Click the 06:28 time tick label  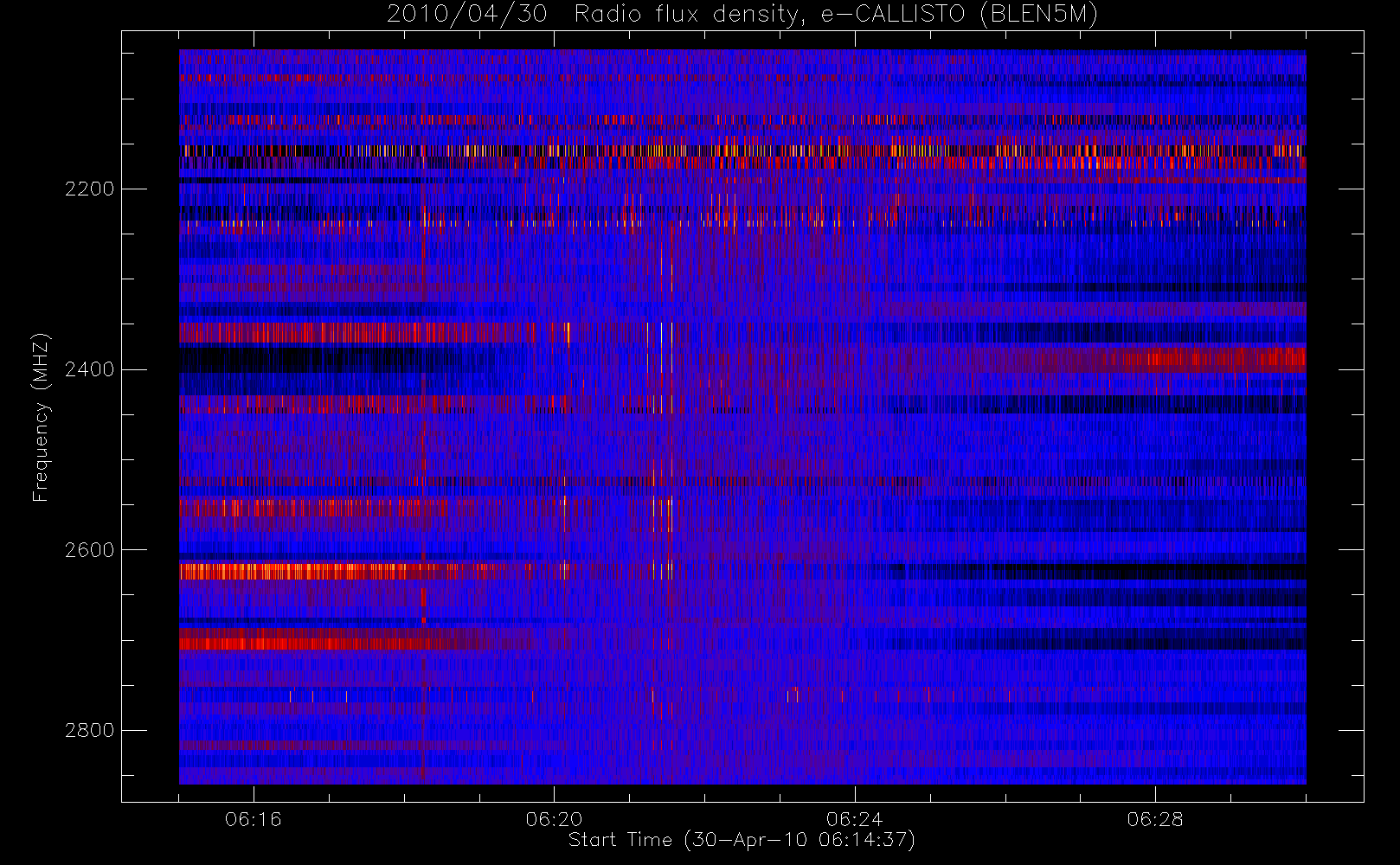coord(1155,819)
